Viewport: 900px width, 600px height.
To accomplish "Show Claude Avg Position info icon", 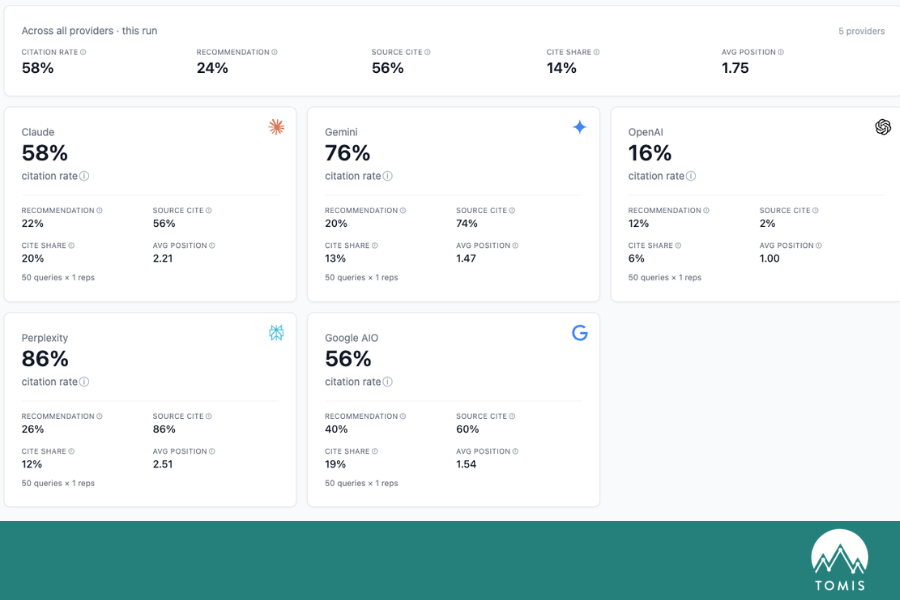I will [x=212, y=246].
